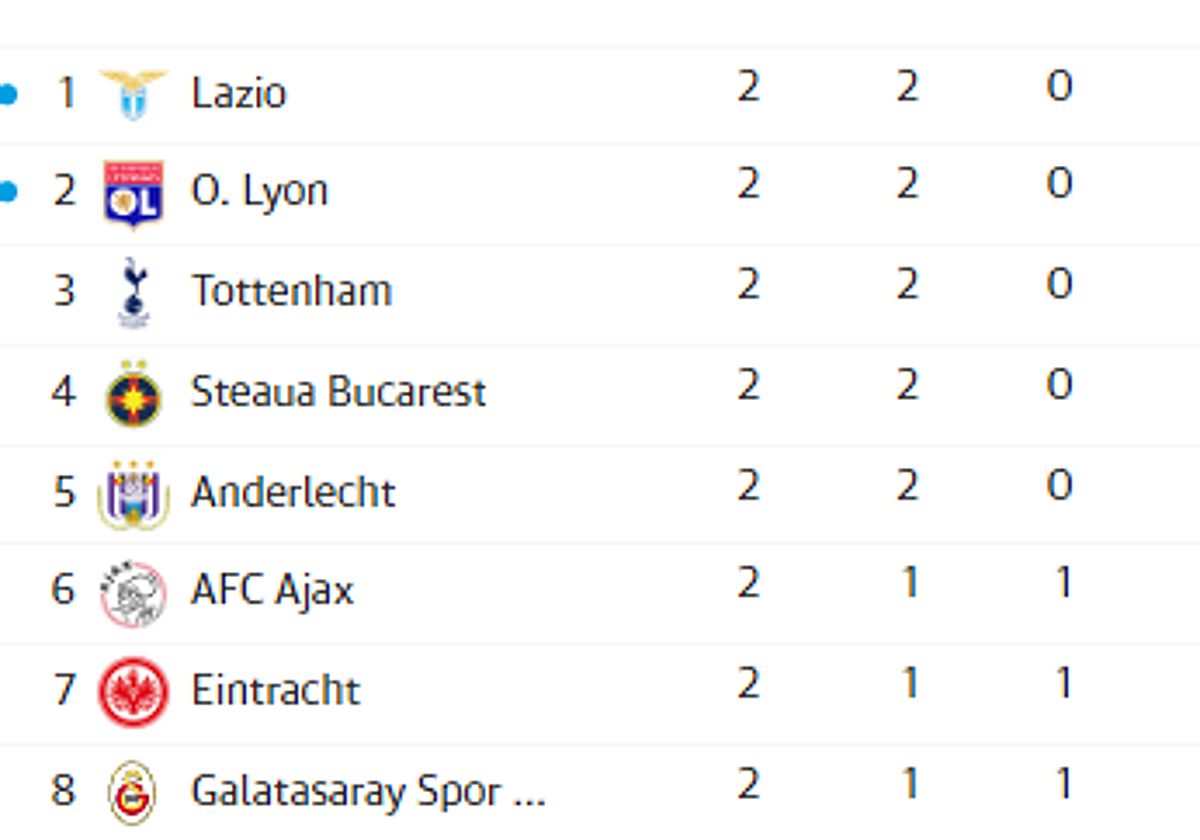Open the O. Lyon team page
The image size is (1200, 840).
[x=259, y=191]
